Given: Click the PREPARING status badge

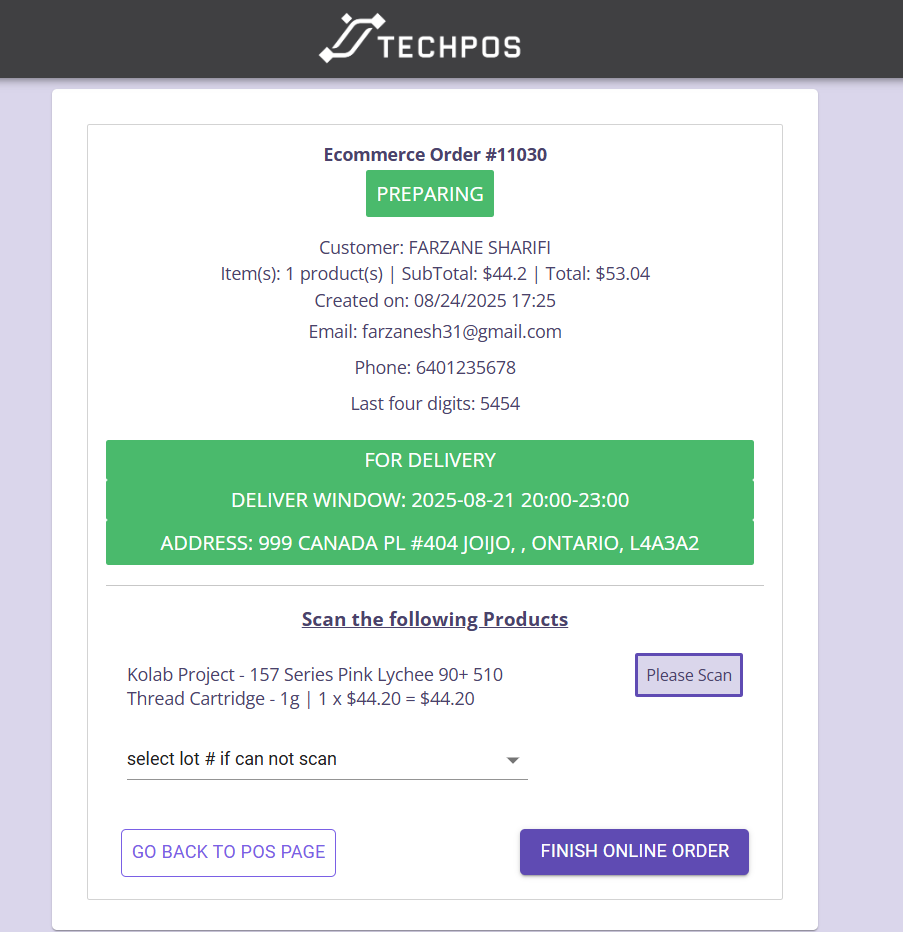Looking at the screenshot, I should coord(430,194).
